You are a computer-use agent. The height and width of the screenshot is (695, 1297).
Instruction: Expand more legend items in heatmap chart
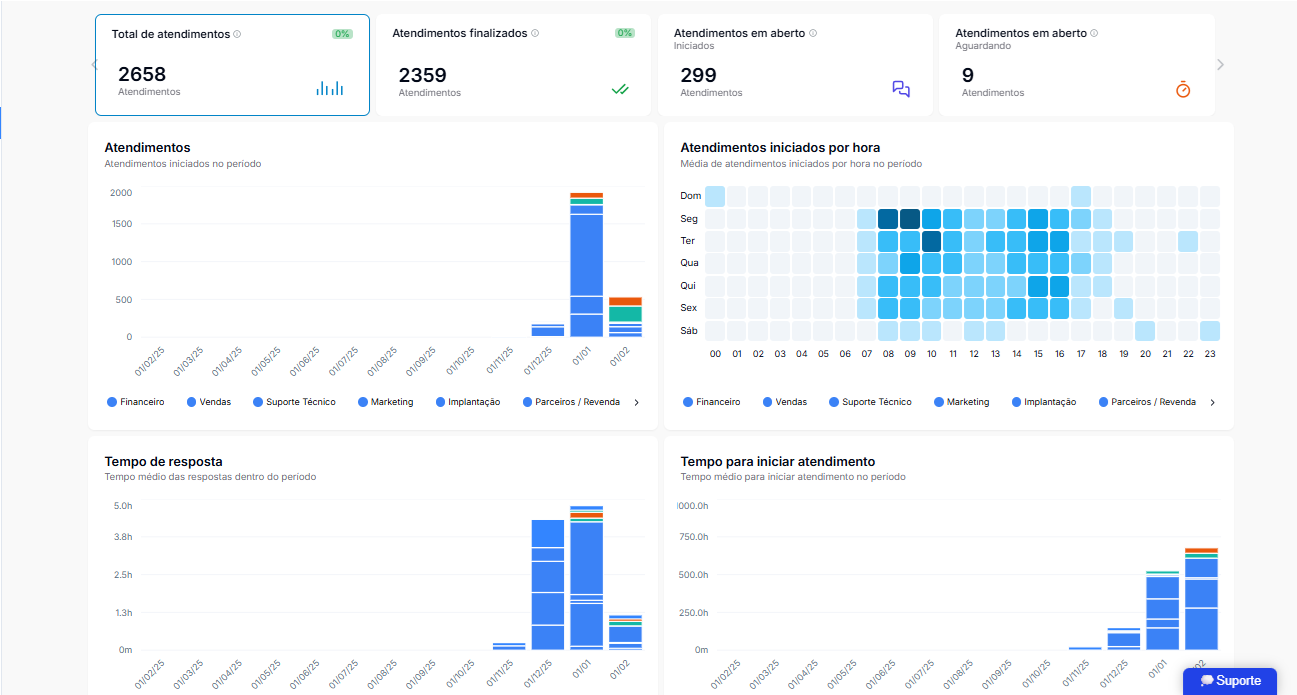[1213, 402]
